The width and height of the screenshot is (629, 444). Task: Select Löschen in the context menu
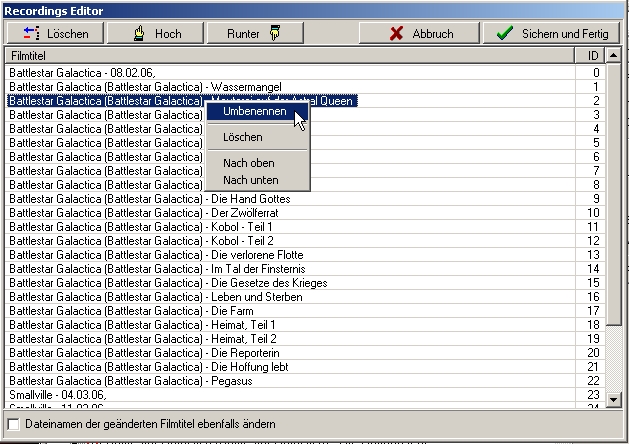[243, 137]
